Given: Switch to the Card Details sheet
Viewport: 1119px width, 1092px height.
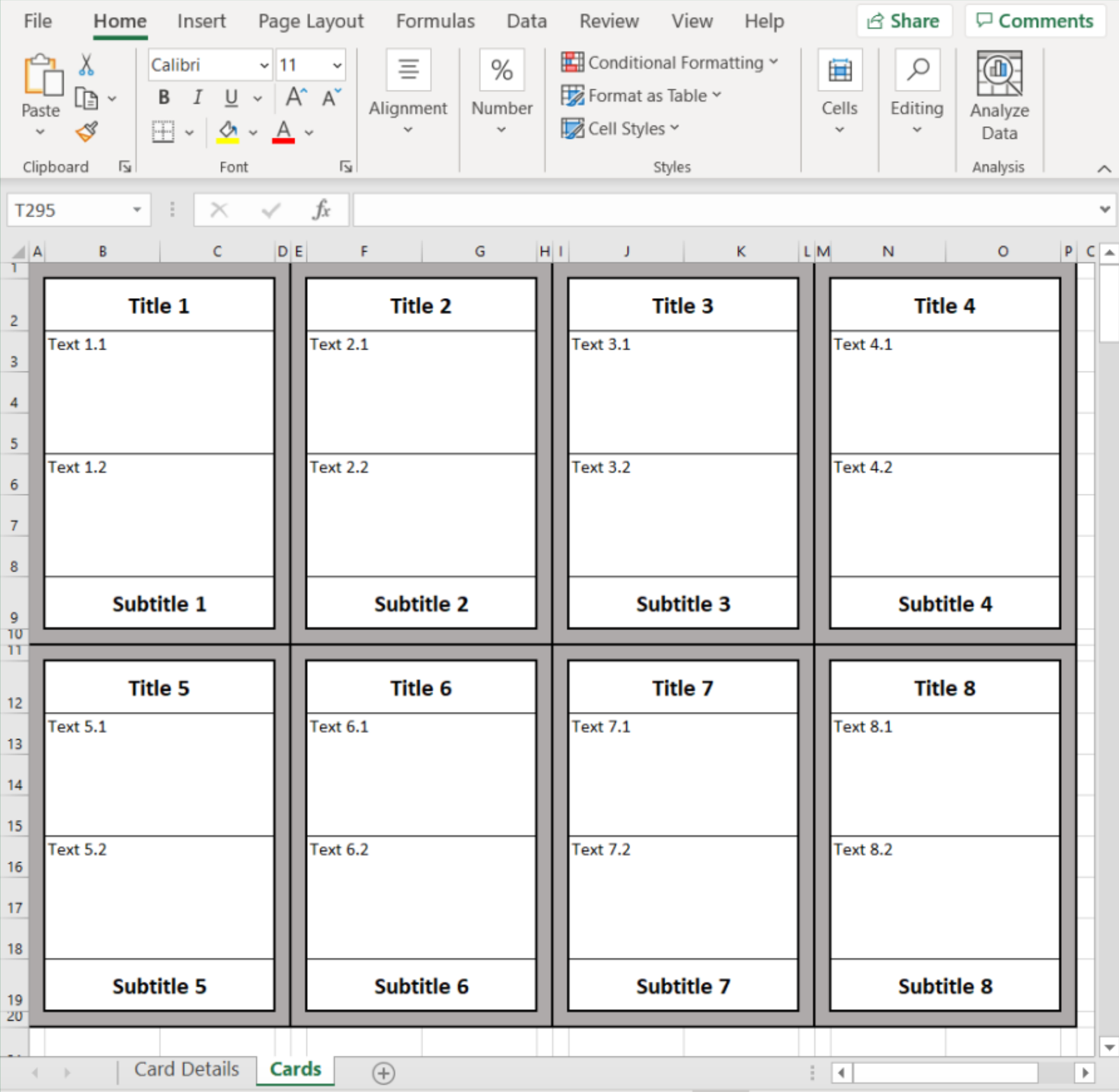Looking at the screenshot, I should tap(187, 1069).
